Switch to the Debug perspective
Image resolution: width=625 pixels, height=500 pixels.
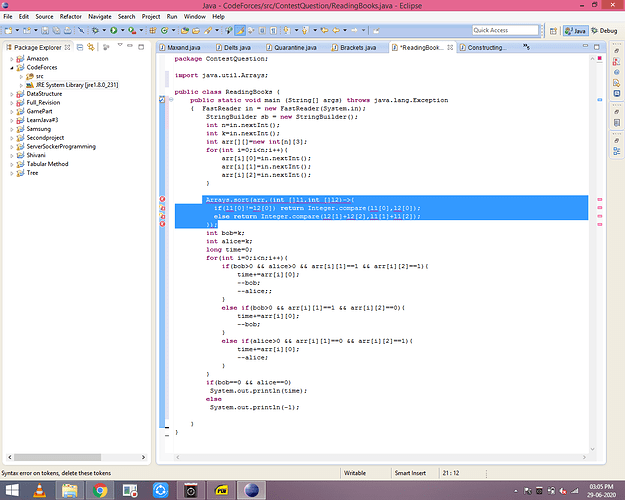[x=604, y=31]
